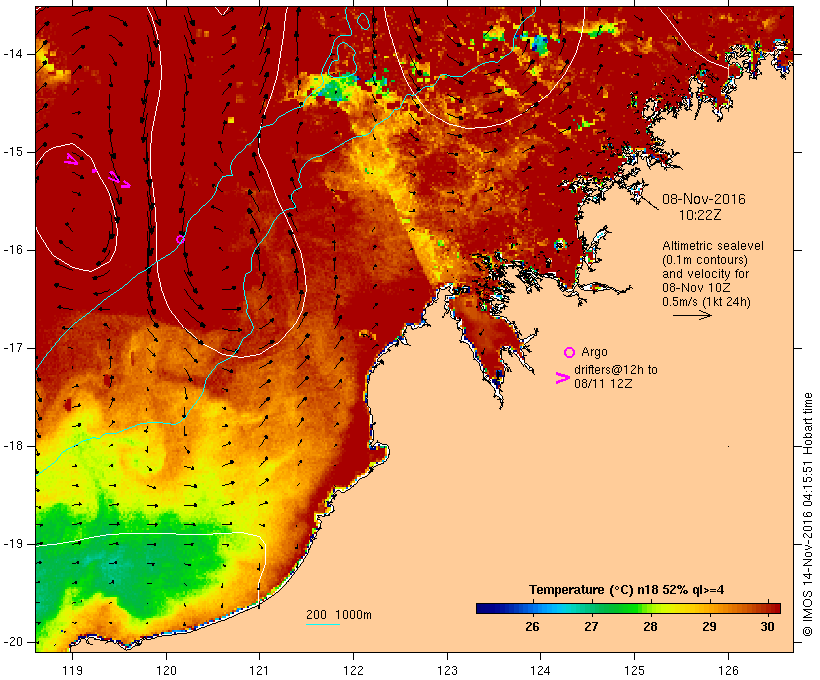Click the green cool-water patch near 19°S
The height and width of the screenshot is (680, 820).
point(131,560)
